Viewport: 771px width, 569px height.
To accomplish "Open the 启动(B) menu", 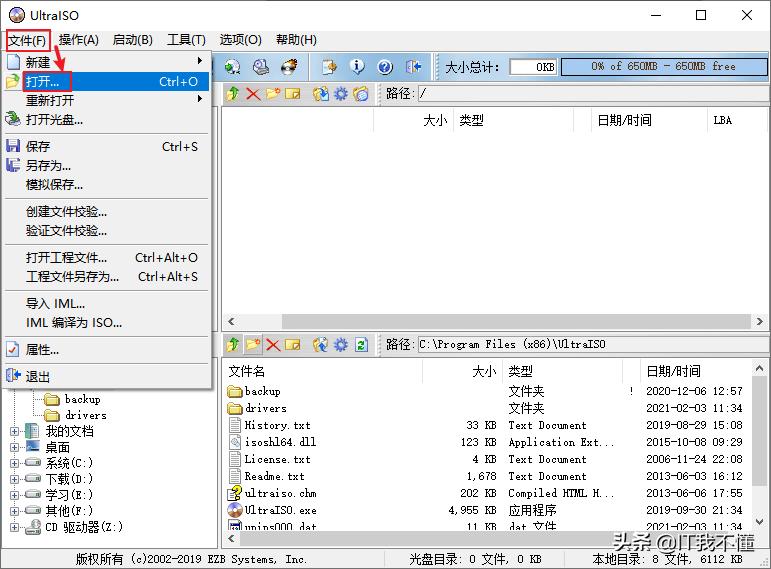I will [x=133, y=40].
